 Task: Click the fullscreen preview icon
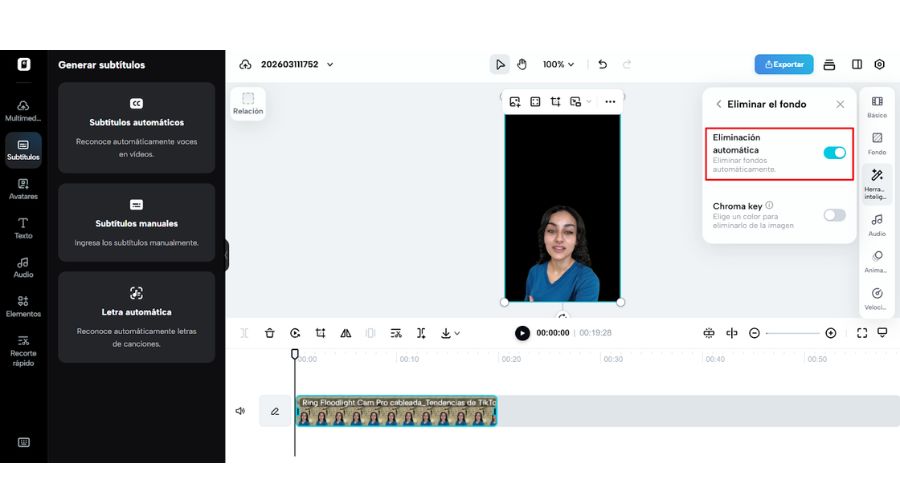click(862, 333)
